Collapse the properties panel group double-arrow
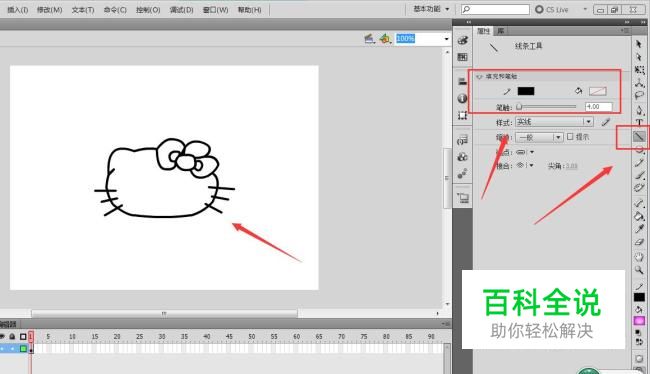Viewport: 650px width, 374px height. click(627, 22)
